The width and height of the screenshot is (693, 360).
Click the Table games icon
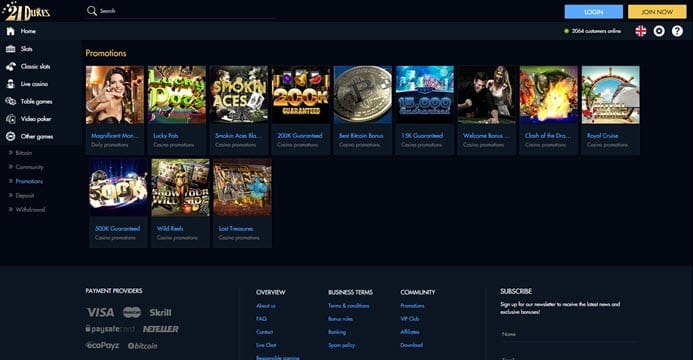[x=11, y=101]
